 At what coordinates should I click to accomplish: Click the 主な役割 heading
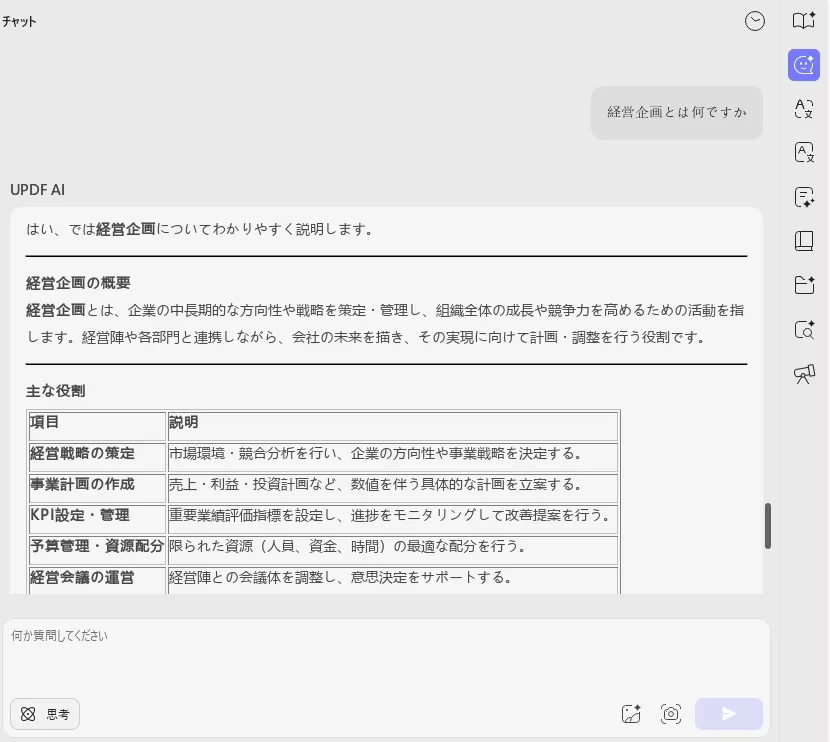point(56,391)
